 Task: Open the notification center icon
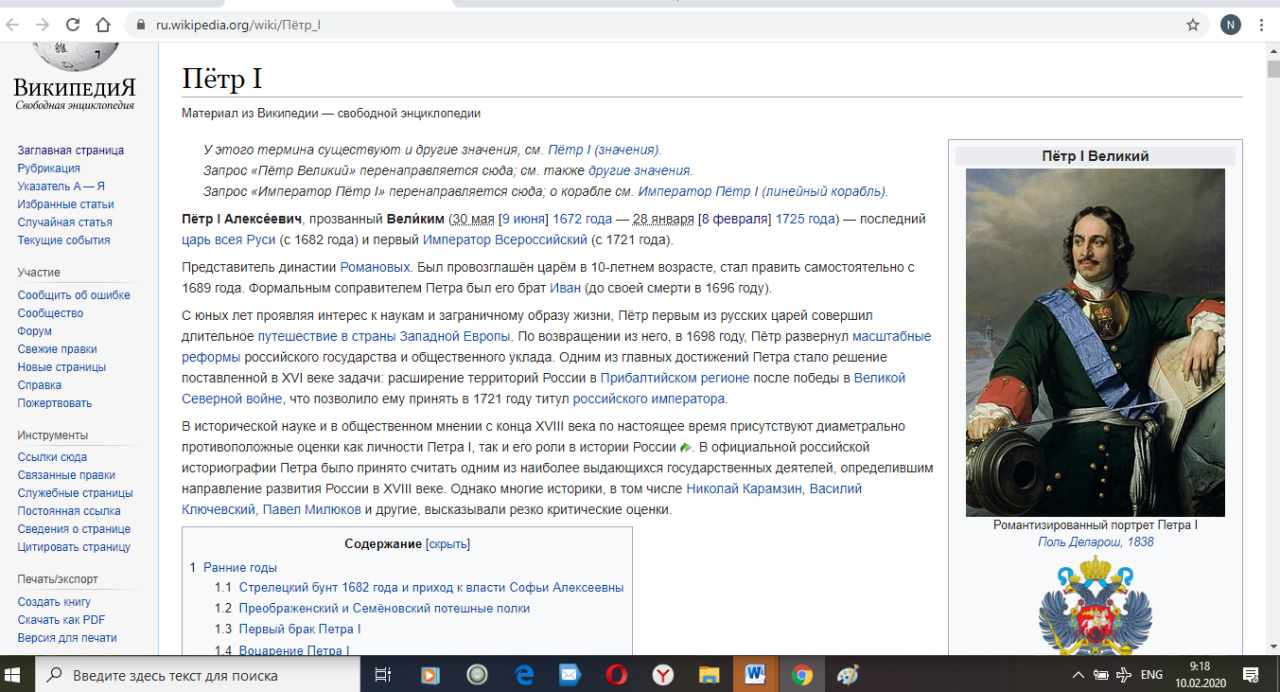click(x=1250, y=675)
